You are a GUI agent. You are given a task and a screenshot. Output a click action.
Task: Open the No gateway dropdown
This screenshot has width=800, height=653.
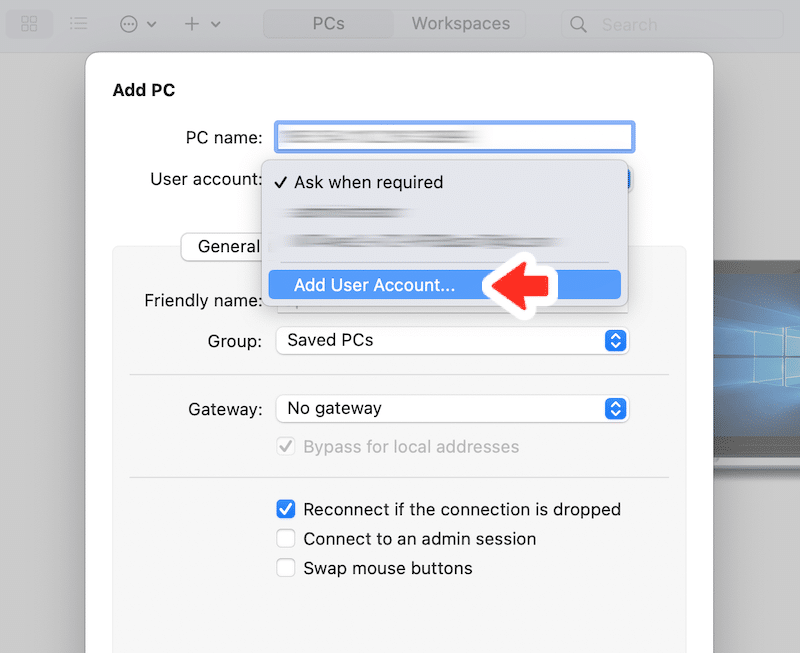452,409
